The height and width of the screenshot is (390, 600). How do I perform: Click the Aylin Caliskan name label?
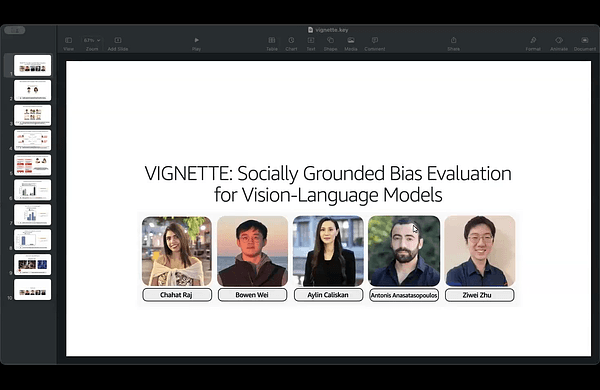pos(328,295)
